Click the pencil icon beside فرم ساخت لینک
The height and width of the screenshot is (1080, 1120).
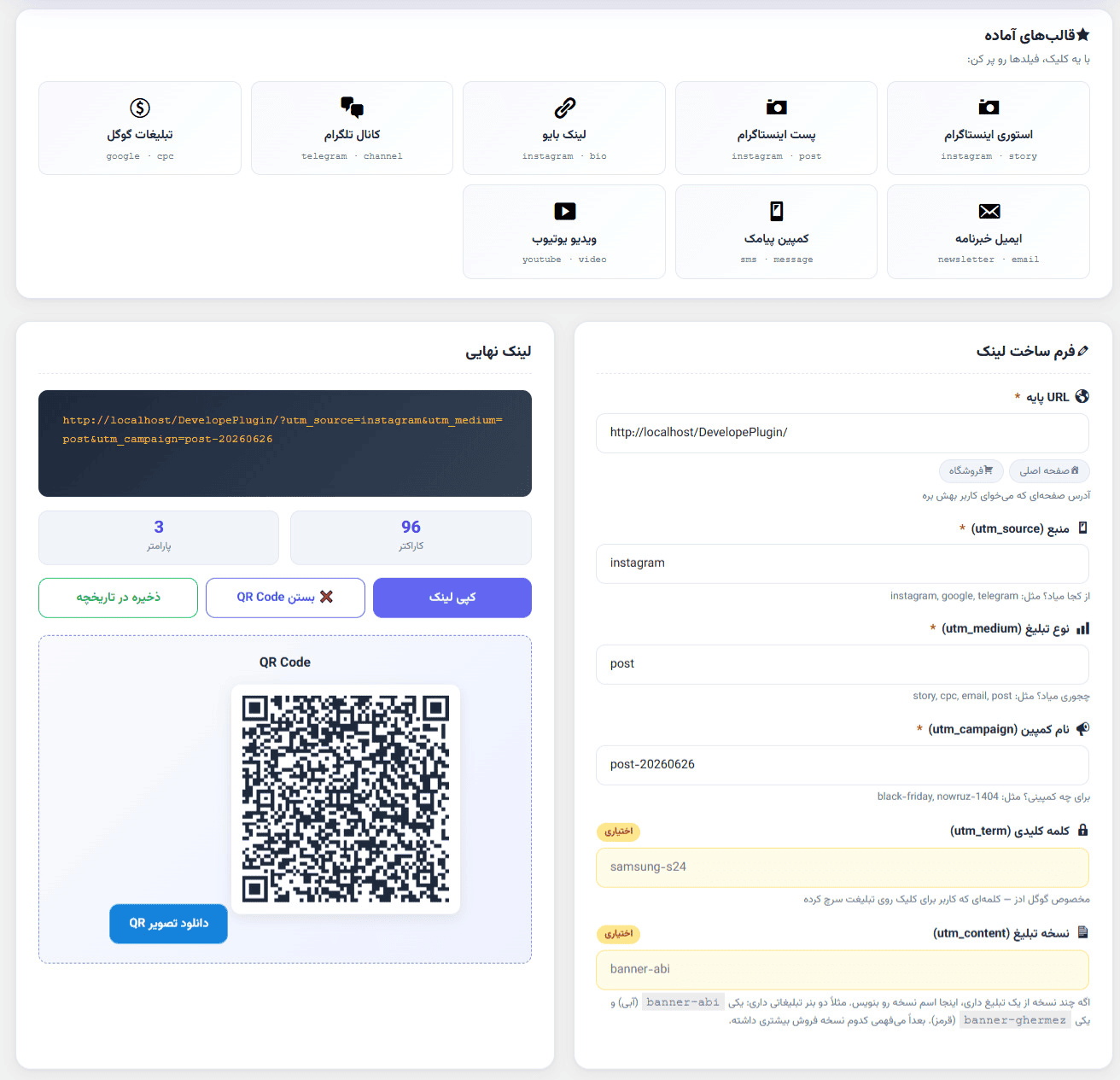coord(1083,351)
